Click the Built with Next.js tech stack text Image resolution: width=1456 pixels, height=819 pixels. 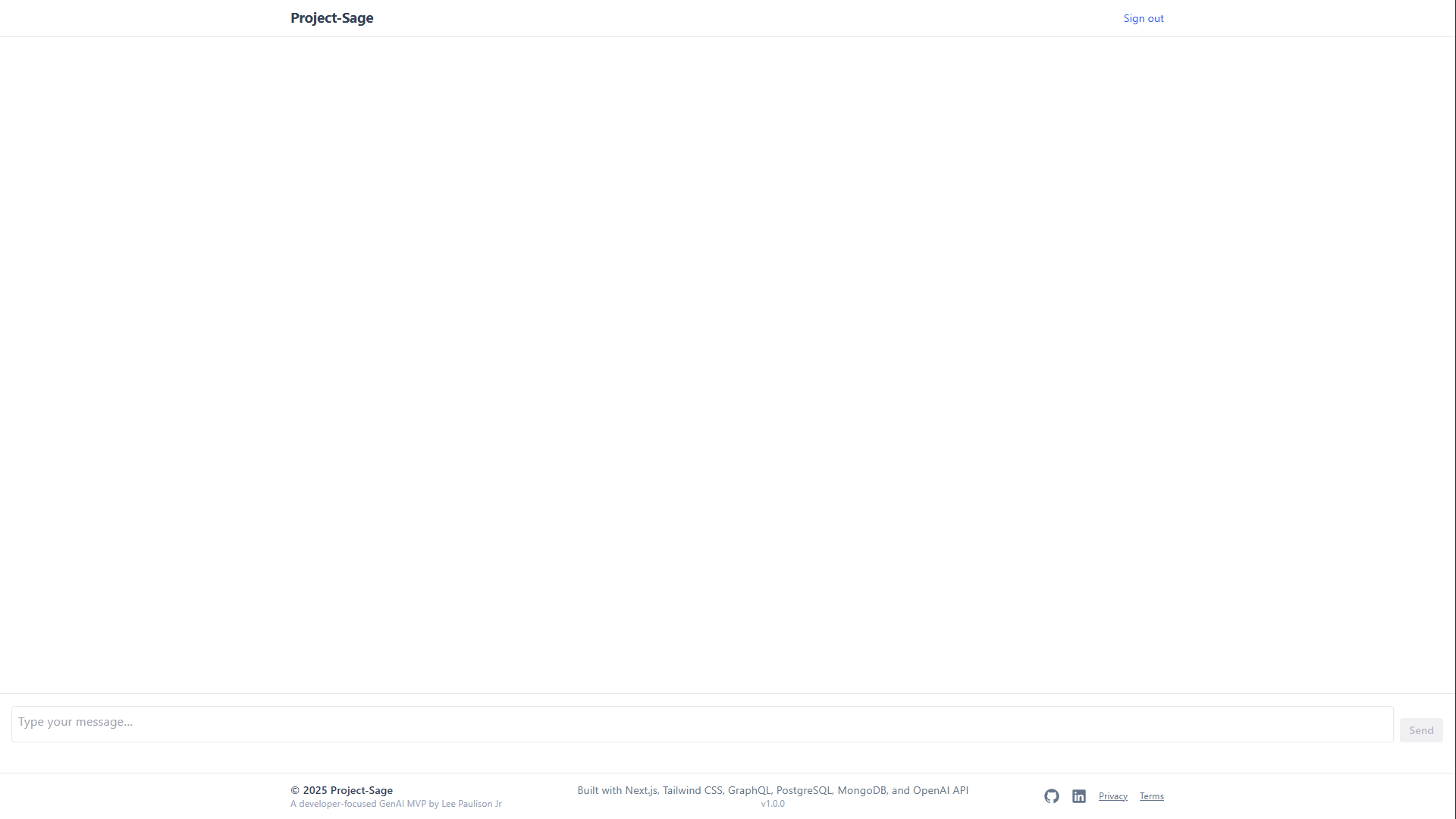[x=773, y=790]
